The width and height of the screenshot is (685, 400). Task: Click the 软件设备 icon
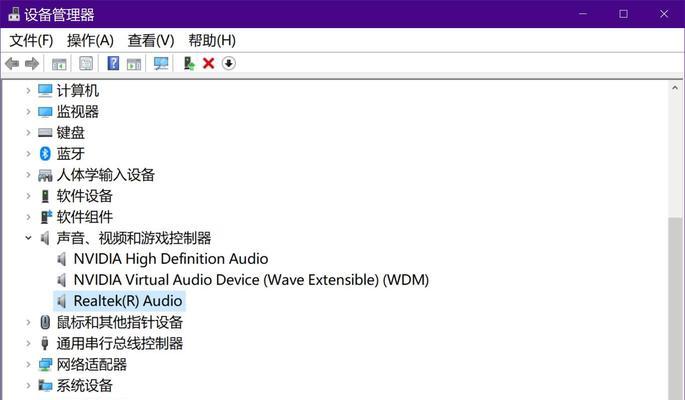click(45, 196)
